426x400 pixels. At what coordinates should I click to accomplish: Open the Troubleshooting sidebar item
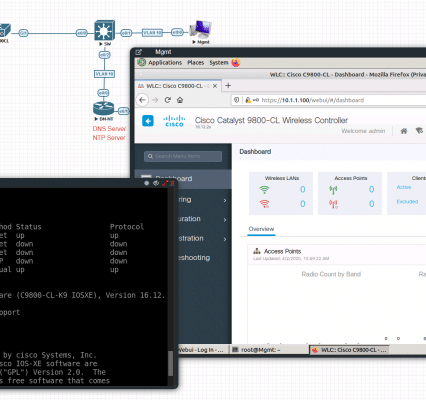[194, 258]
